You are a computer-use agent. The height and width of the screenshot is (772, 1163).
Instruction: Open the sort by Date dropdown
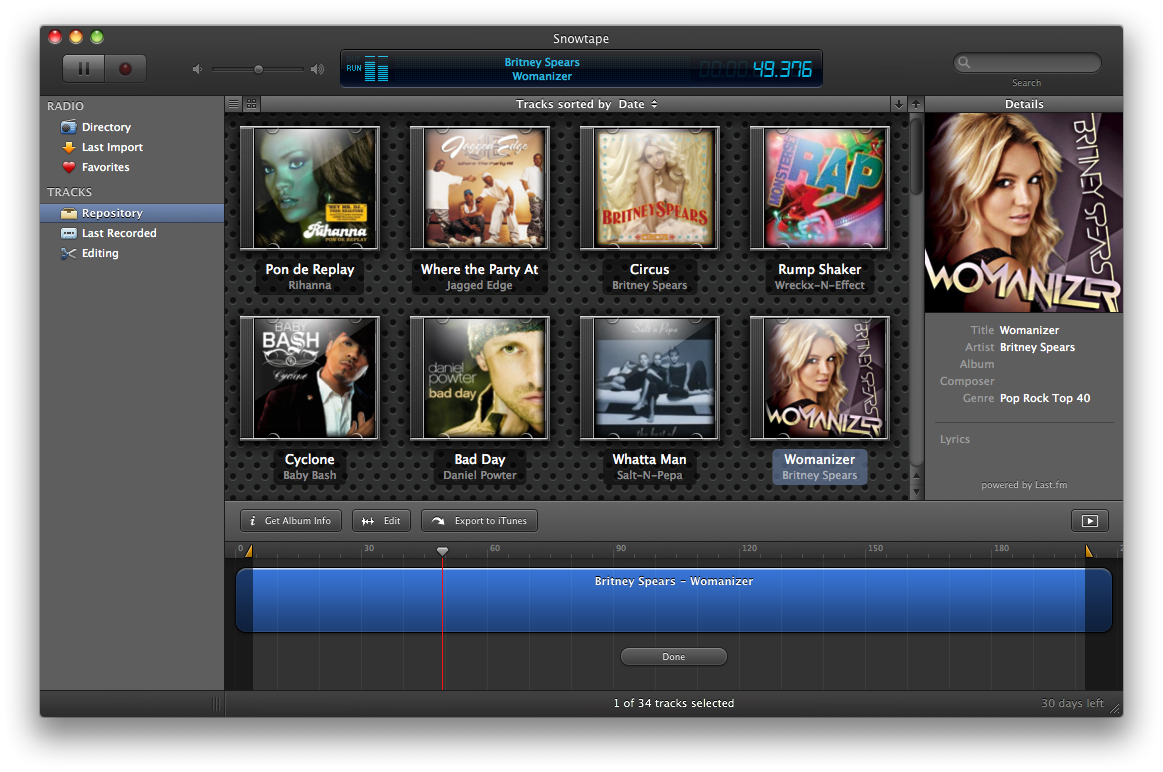pyautogui.click(x=638, y=104)
